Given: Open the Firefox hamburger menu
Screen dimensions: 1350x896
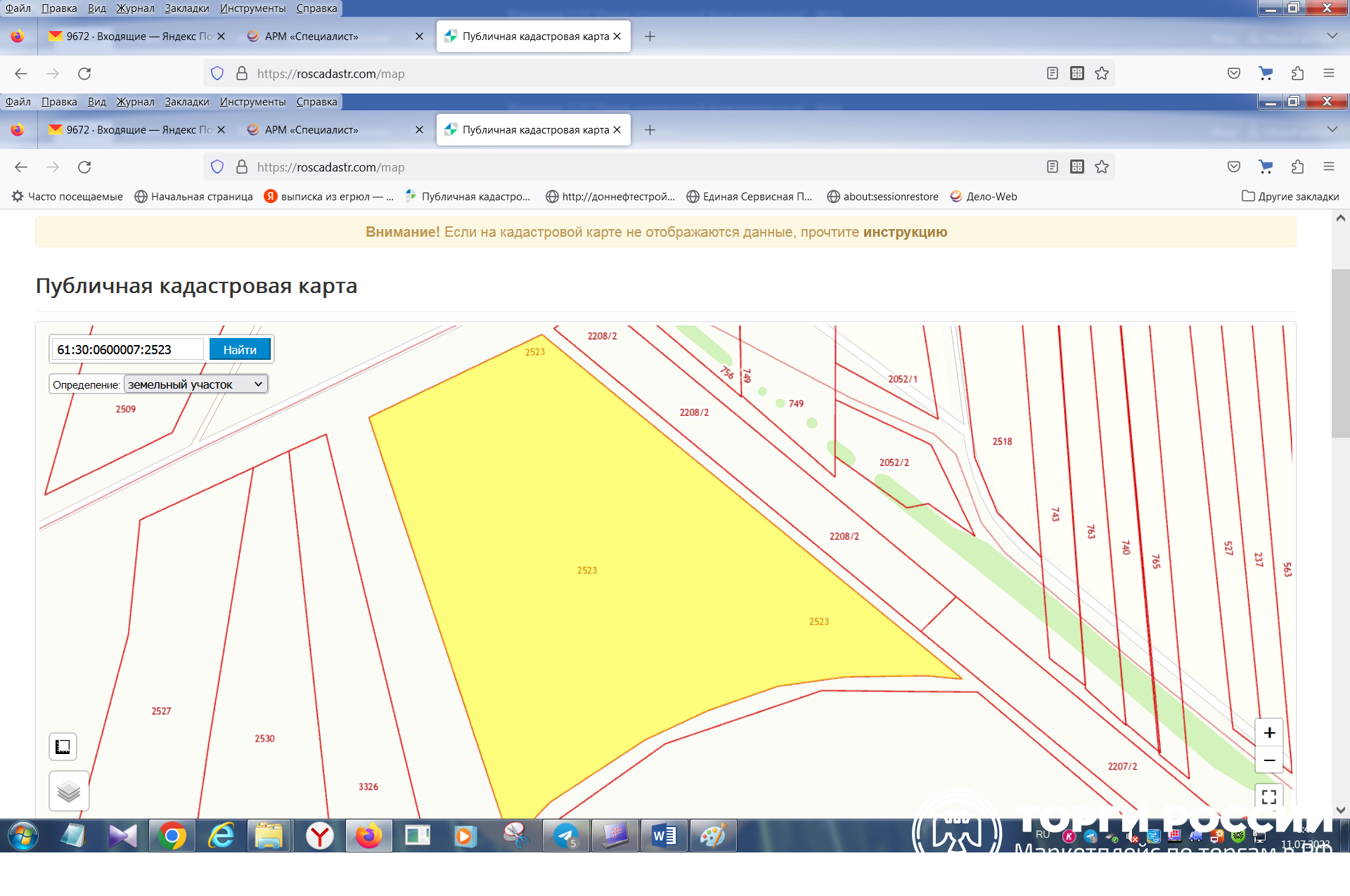Looking at the screenshot, I should [1328, 167].
